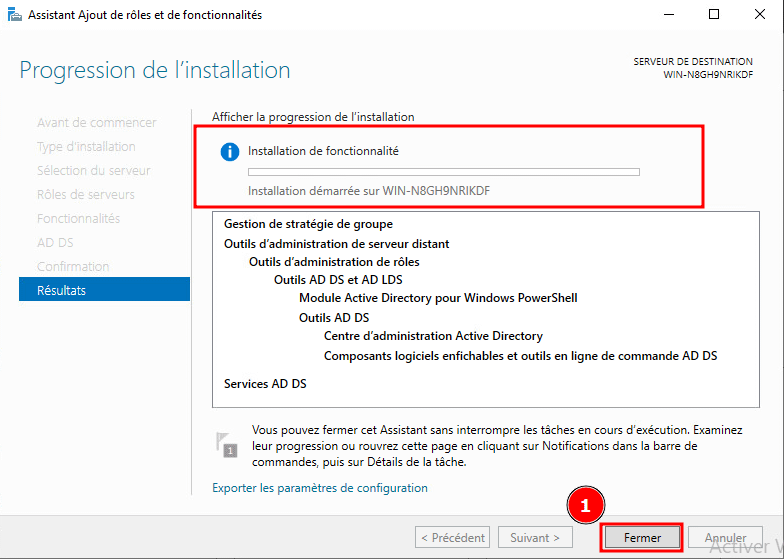Click Services AD DS entry
Viewport: 784px width, 559px height.
(265, 384)
